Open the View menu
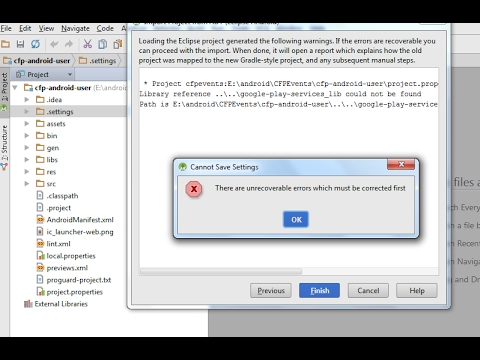480x360 pixels. point(46,28)
